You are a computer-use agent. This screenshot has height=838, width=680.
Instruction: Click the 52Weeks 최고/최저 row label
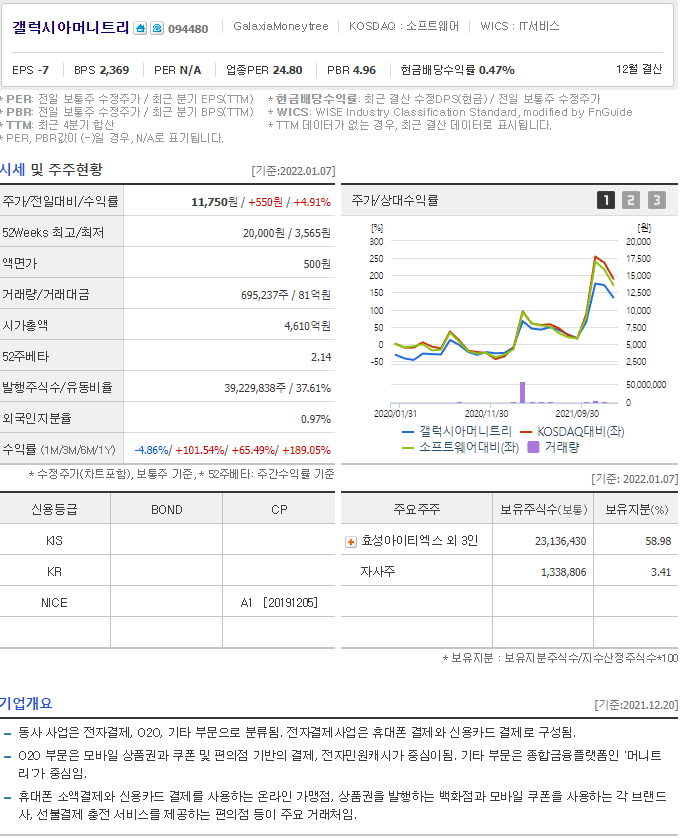pos(53,232)
